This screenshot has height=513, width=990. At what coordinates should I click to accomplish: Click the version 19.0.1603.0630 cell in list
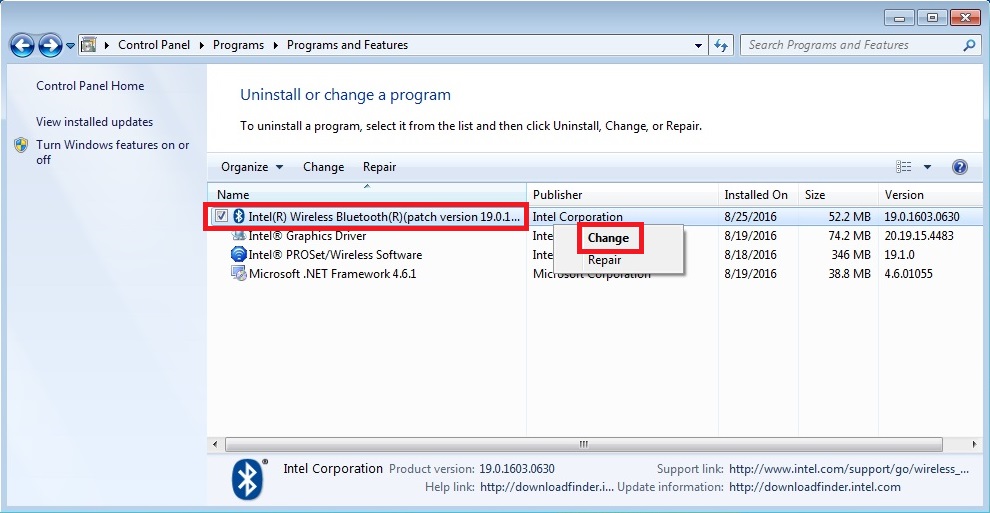pyautogui.click(x=922, y=216)
